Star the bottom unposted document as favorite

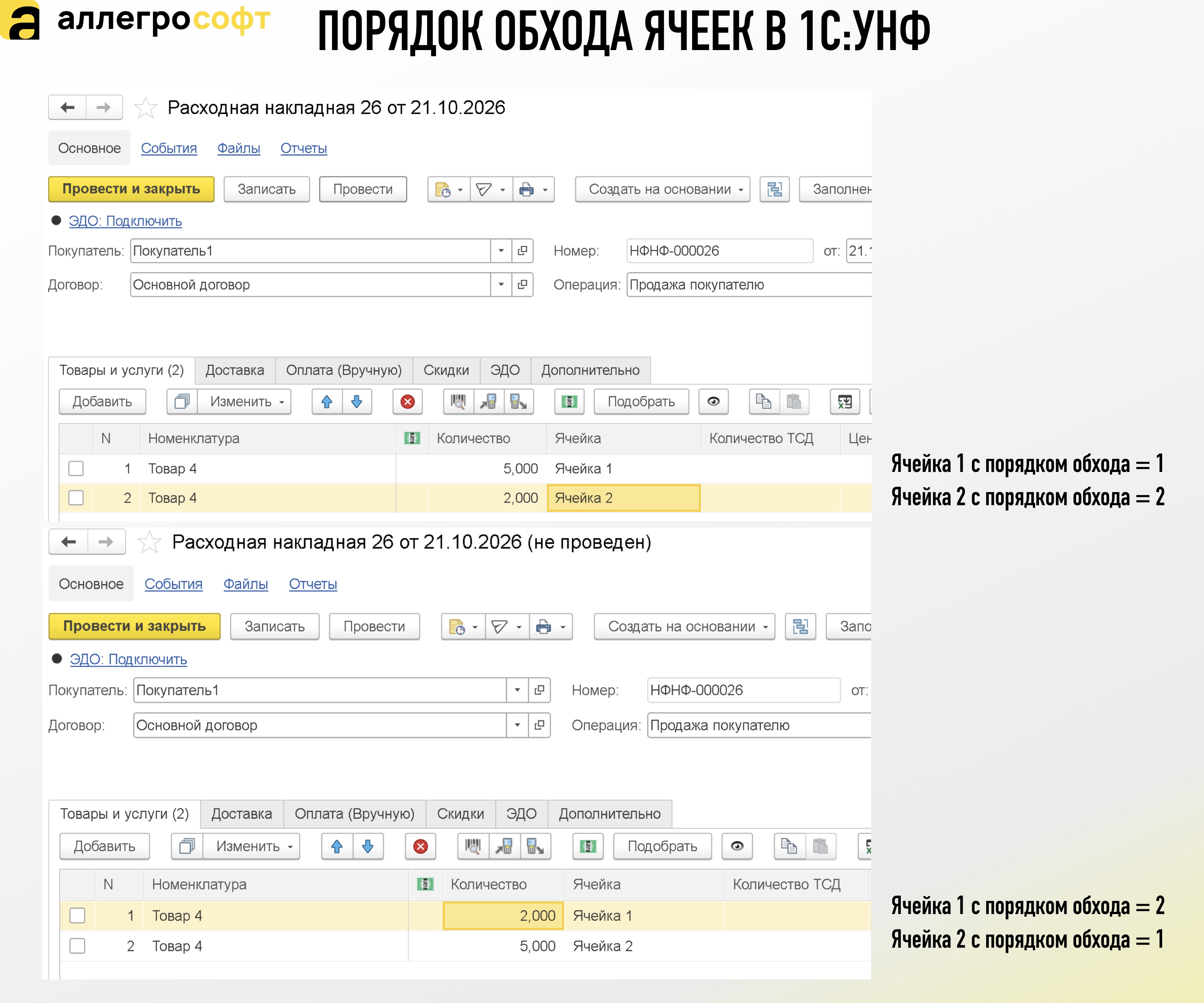pyautogui.click(x=149, y=543)
